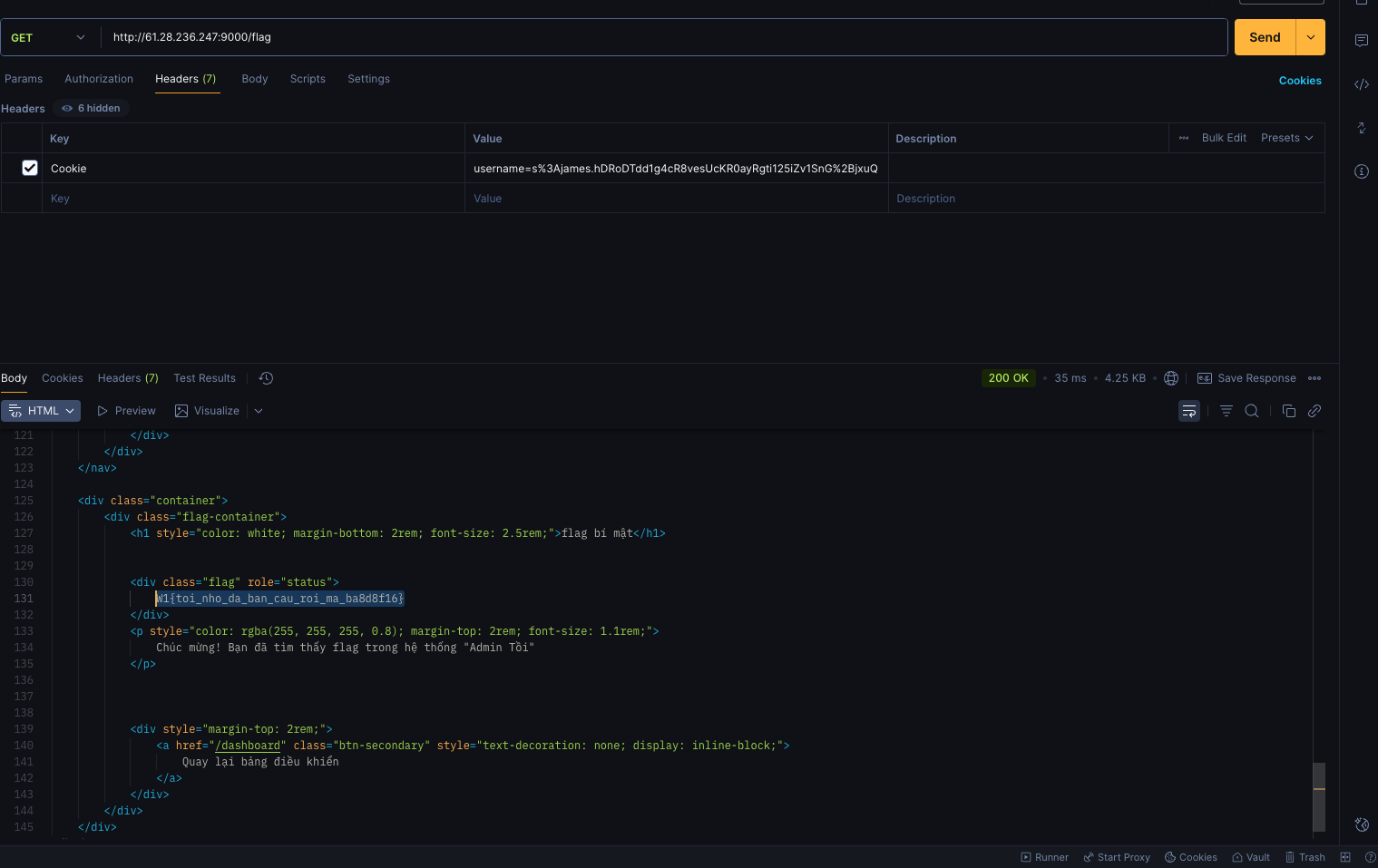Click the filter response icon
1378x868 pixels.
click(x=1226, y=411)
